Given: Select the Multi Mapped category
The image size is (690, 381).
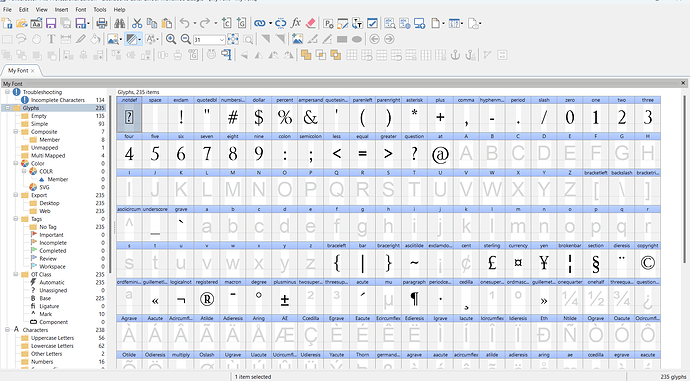Looking at the screenshot, I should coord(48,155).
